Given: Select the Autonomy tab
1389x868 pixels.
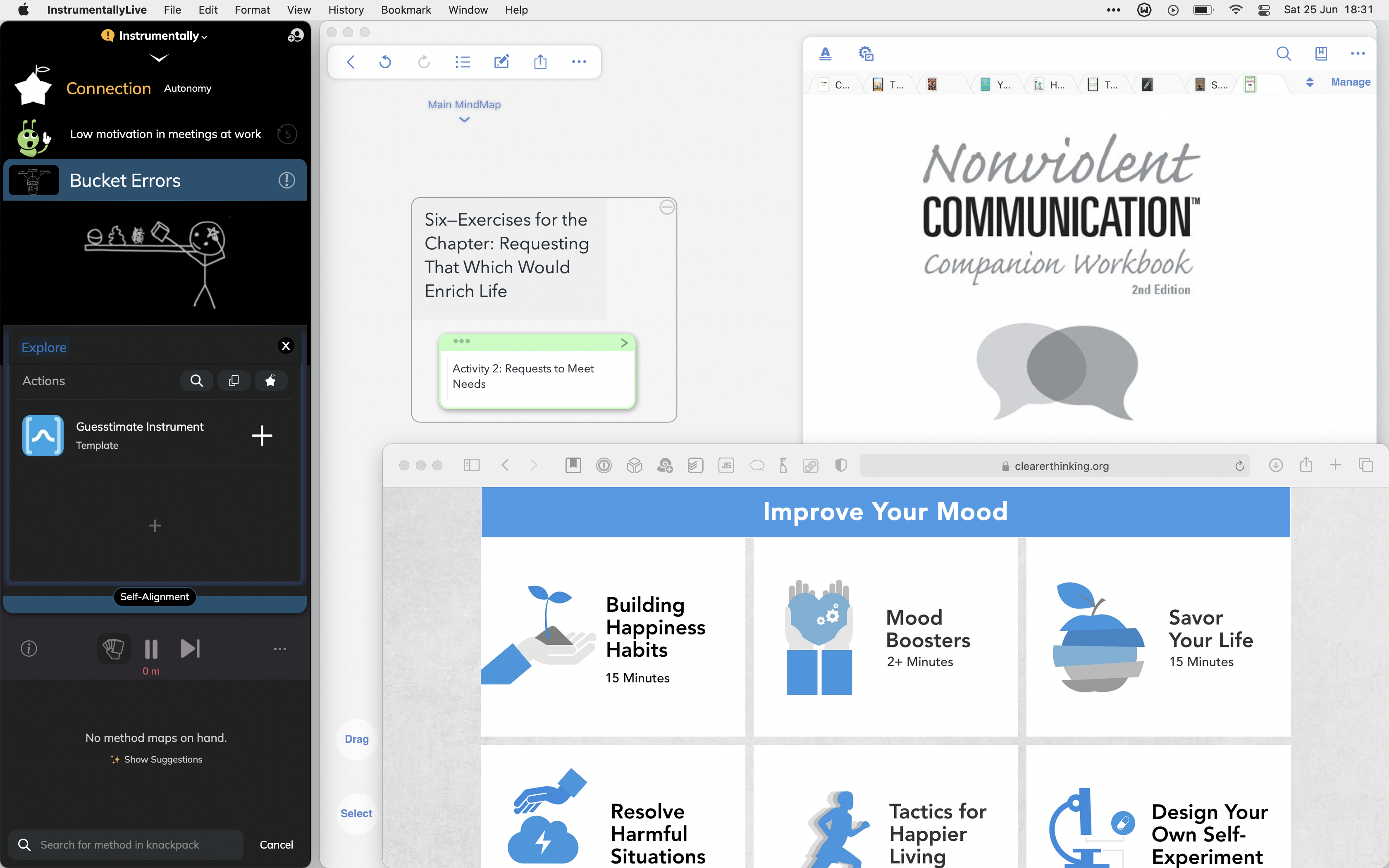Looking at the screenshot, I should pos(188,88).
